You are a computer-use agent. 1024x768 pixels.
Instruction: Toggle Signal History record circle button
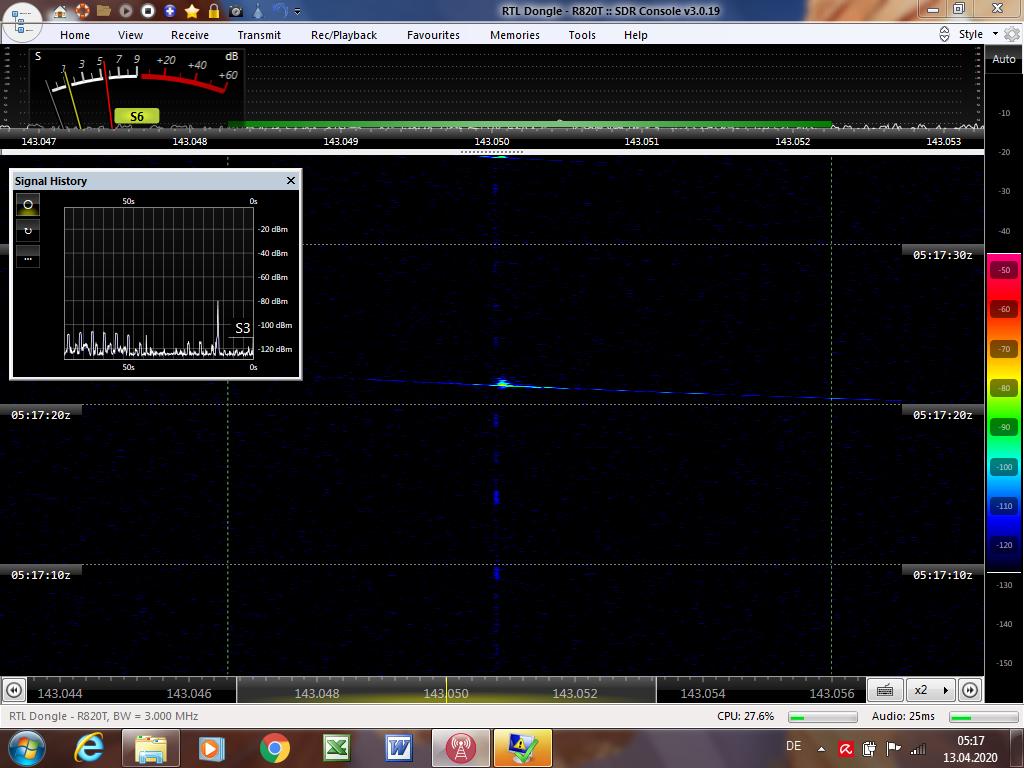28,204
